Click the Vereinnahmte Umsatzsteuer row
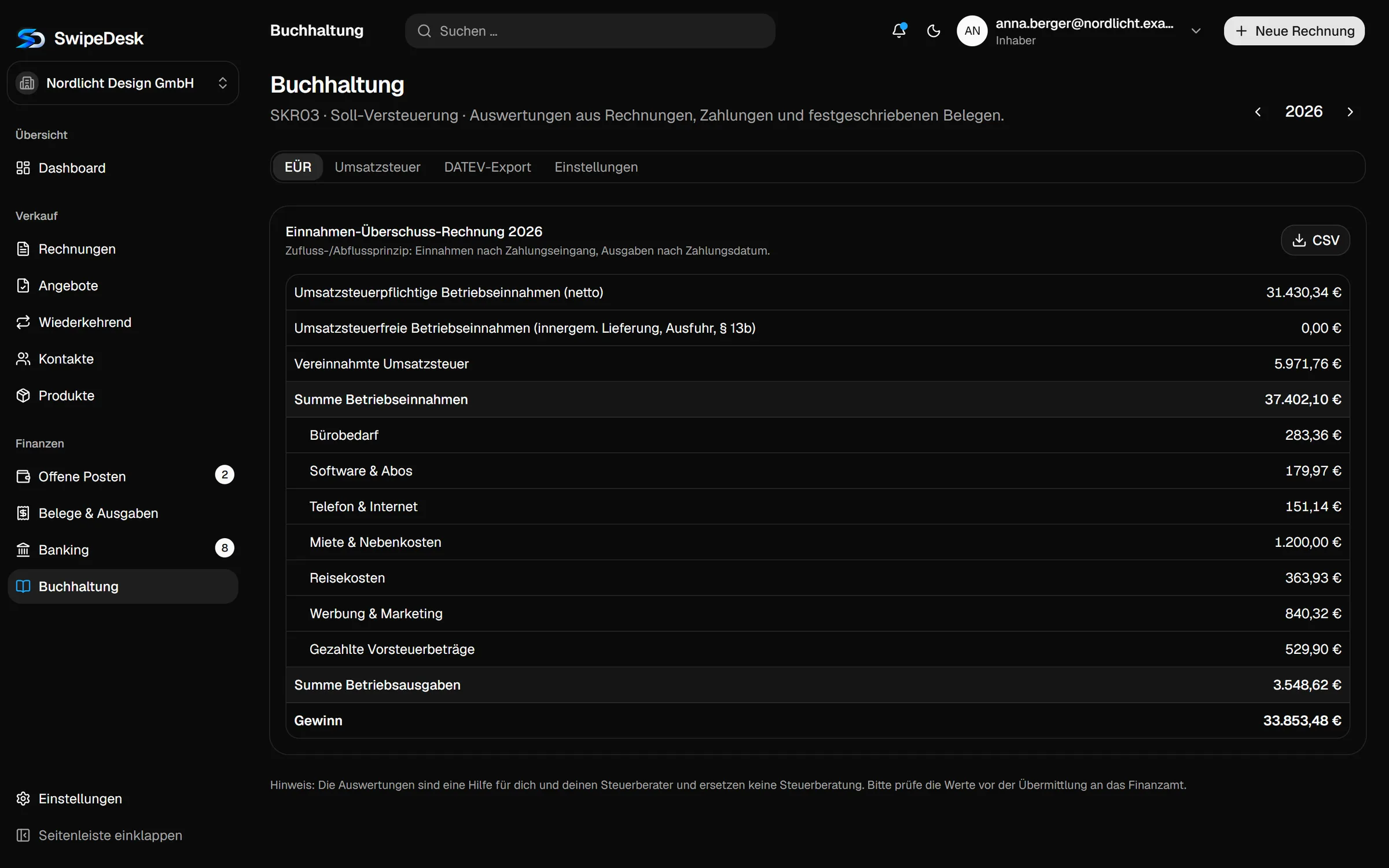This screenshot has height=868, width=1389. coord(818,364)
